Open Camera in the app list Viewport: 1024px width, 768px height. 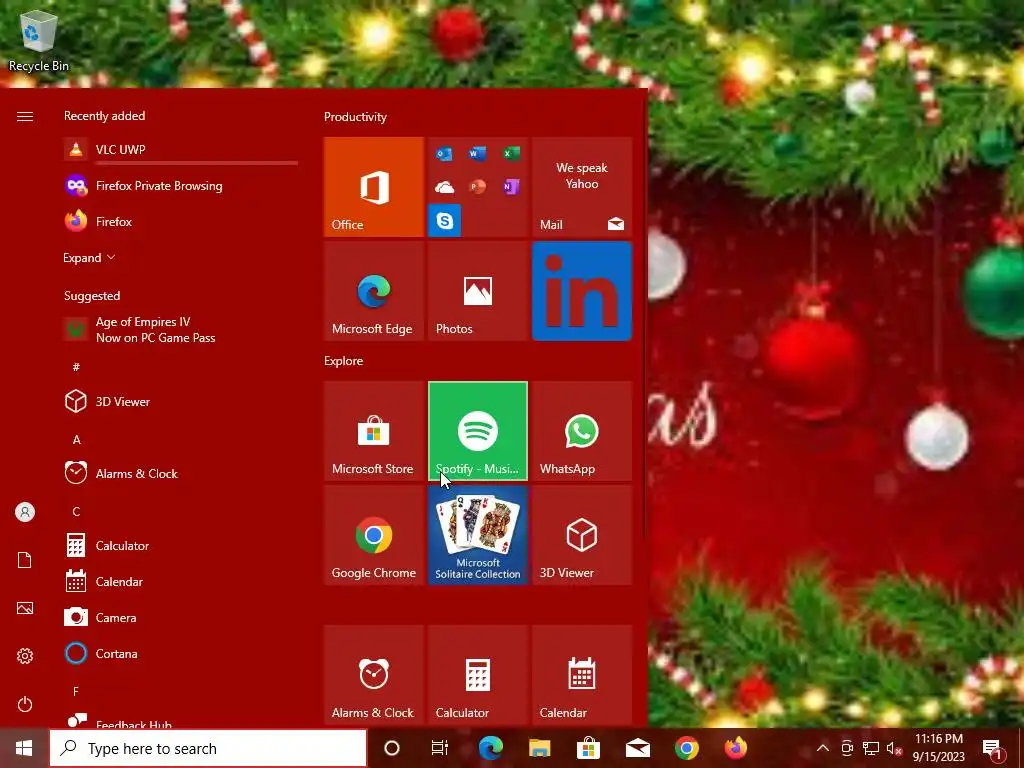(x=181, y=617)
